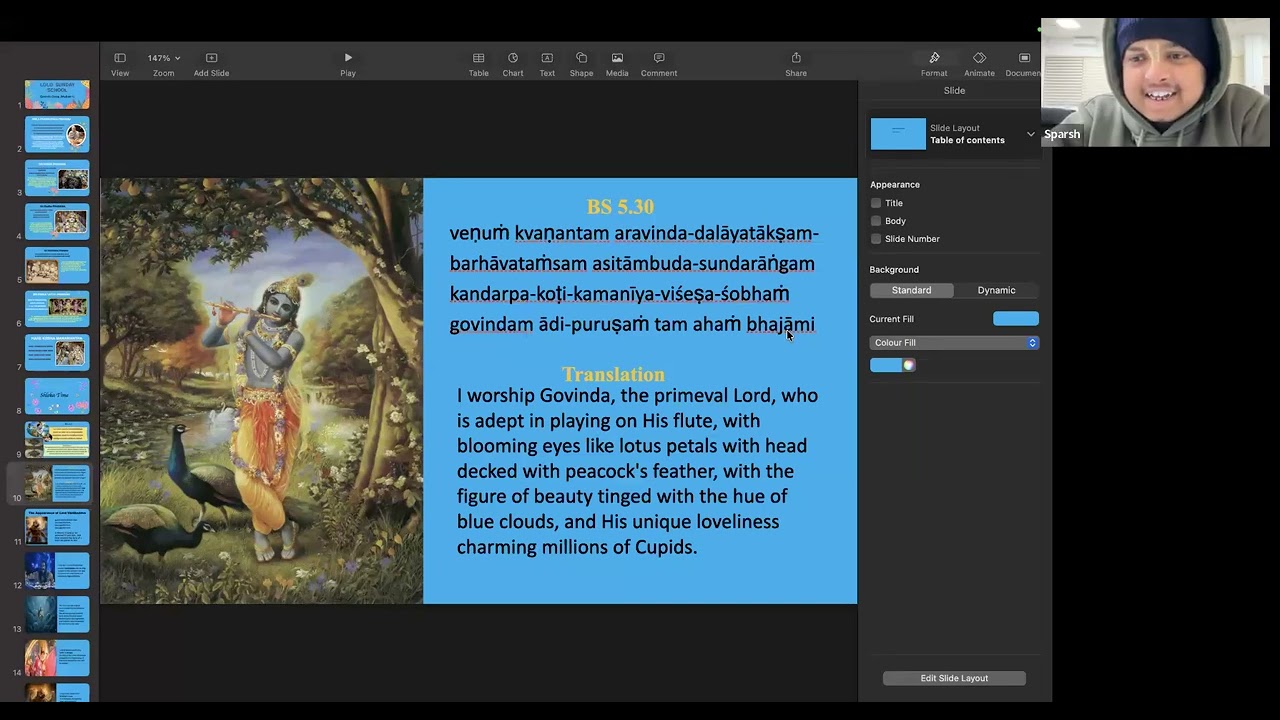
Task: Enable the Title checkbox
Action: [x=876, y=203]
